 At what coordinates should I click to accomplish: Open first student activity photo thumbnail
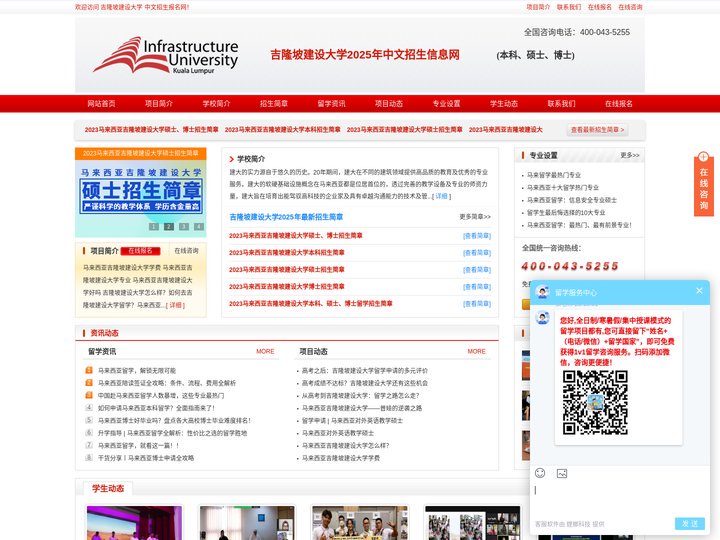[x=134, y=523]
